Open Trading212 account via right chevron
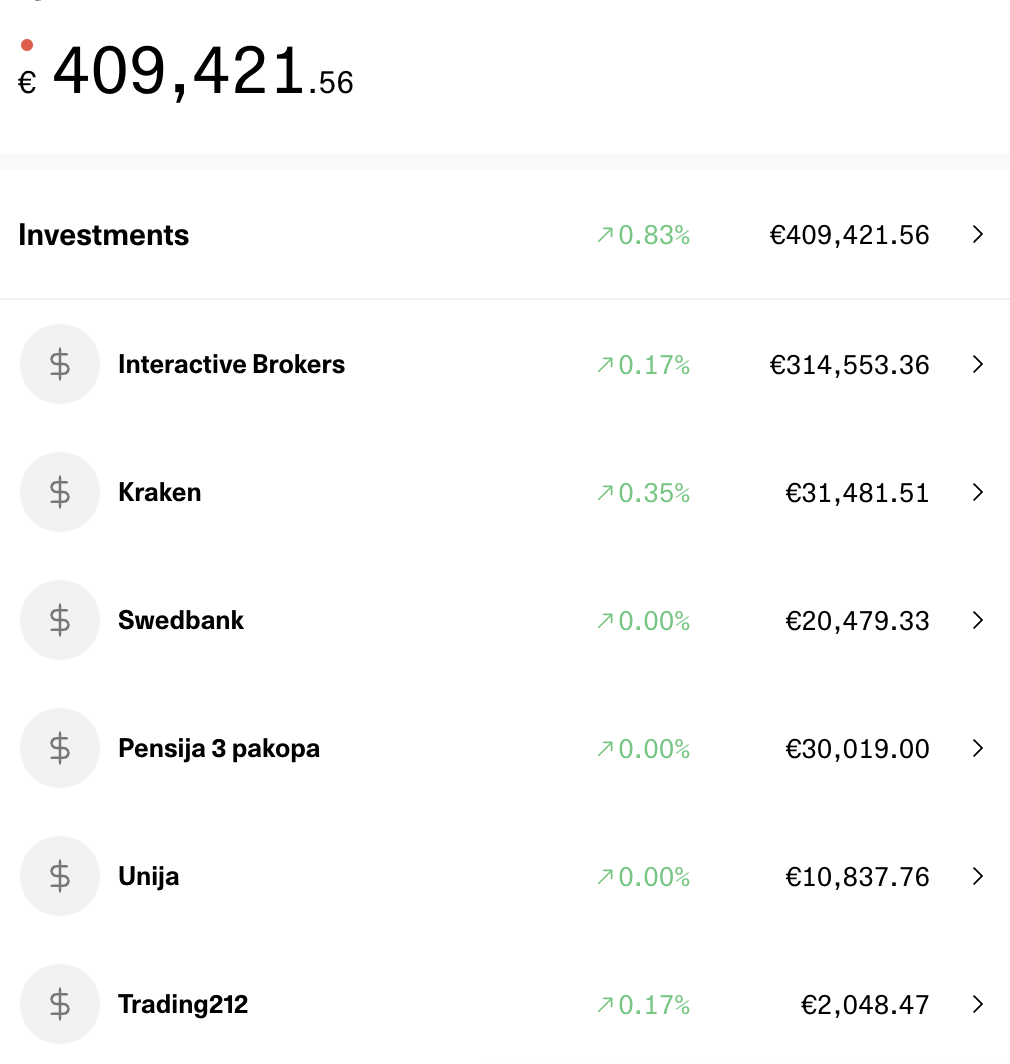This screenshot has height=1064, width=1010. [977, 1004]
